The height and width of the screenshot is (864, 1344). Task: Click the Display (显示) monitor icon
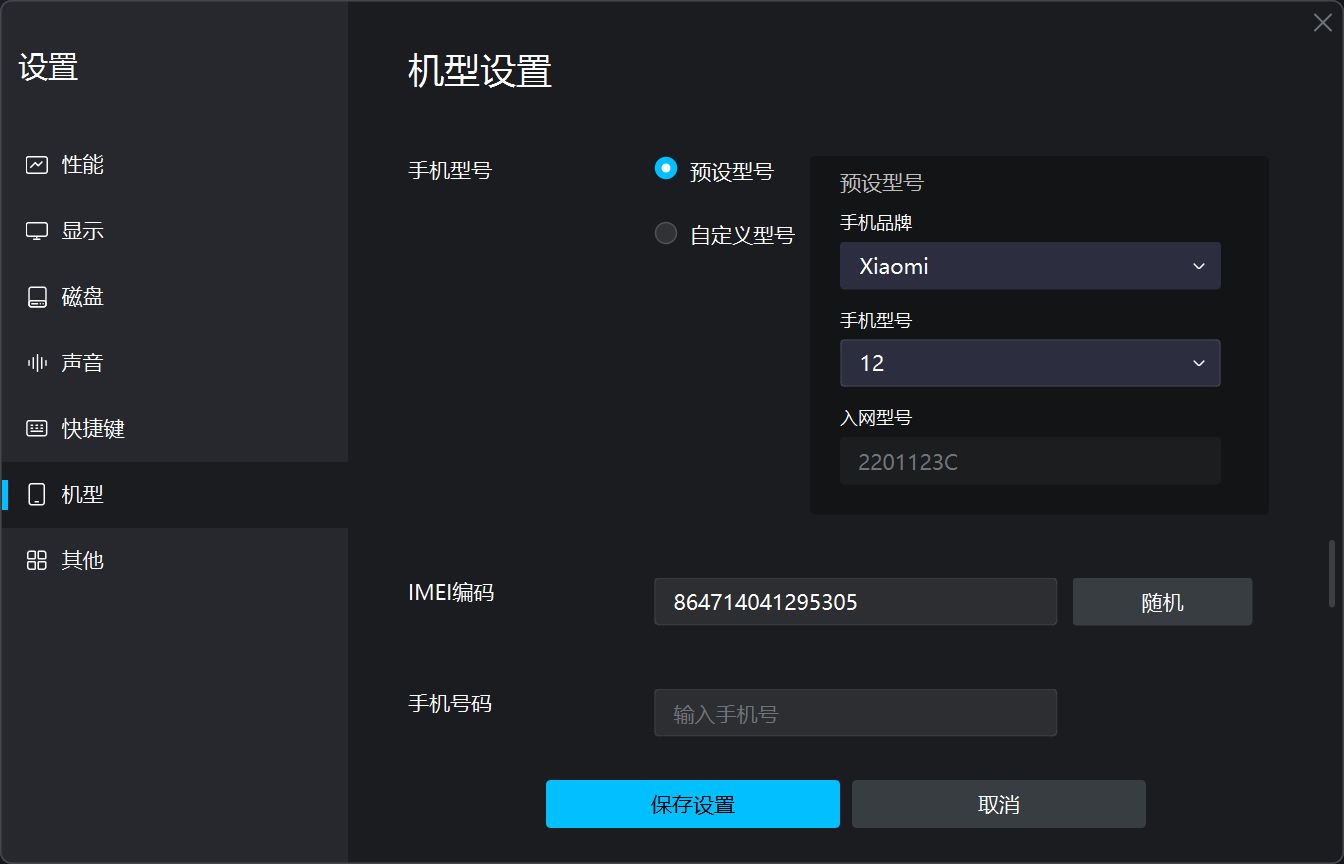point(37,231)
